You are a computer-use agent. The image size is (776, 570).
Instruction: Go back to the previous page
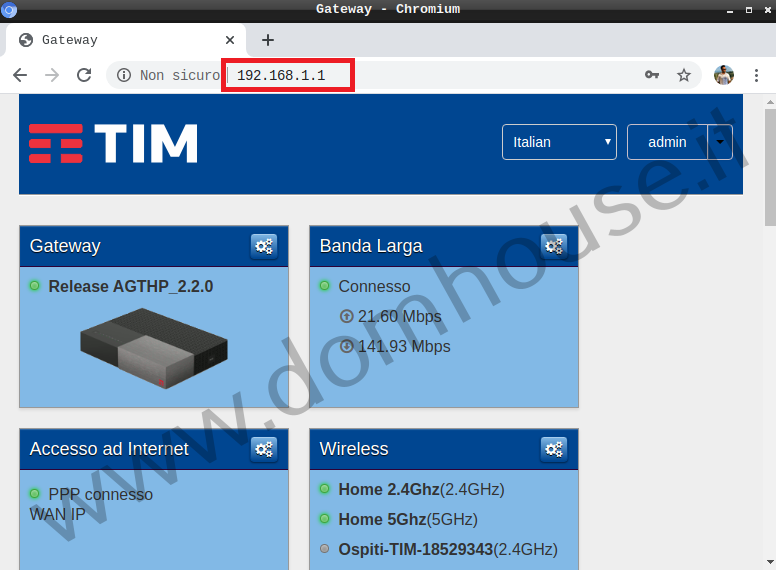[x=20, y=75]
